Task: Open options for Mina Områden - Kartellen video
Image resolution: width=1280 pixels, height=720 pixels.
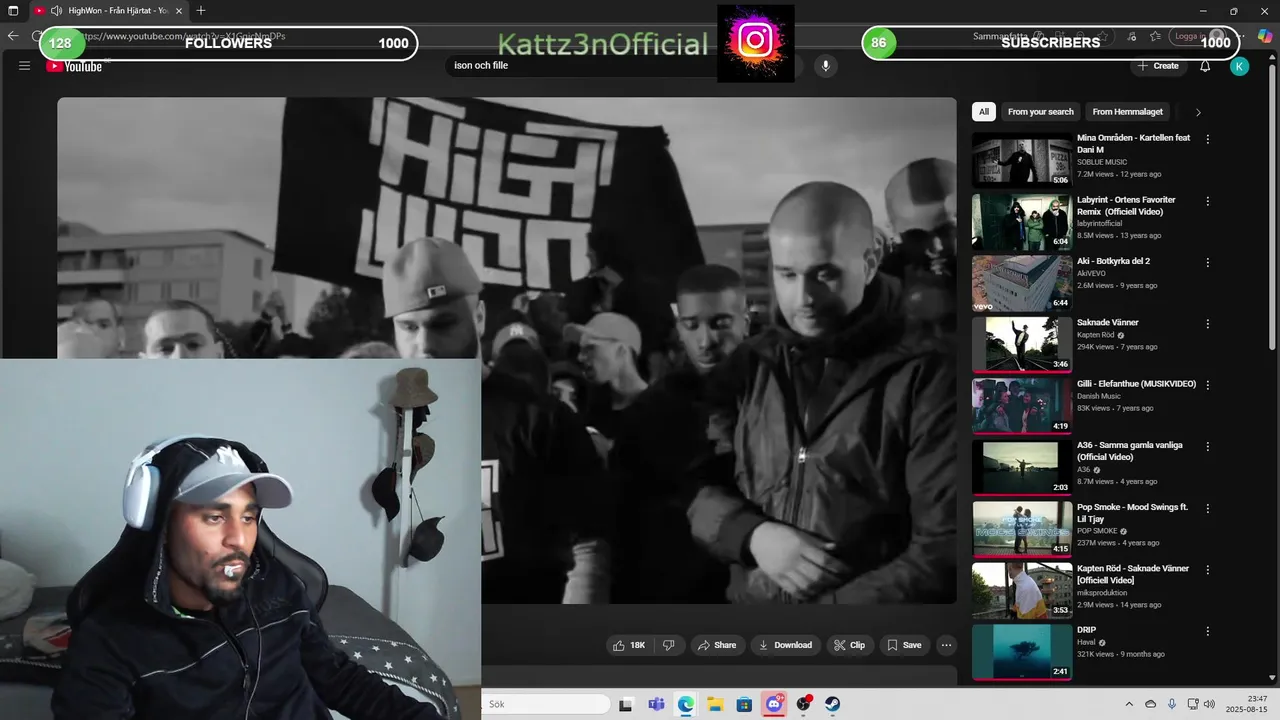Action: coord(1207,139)
